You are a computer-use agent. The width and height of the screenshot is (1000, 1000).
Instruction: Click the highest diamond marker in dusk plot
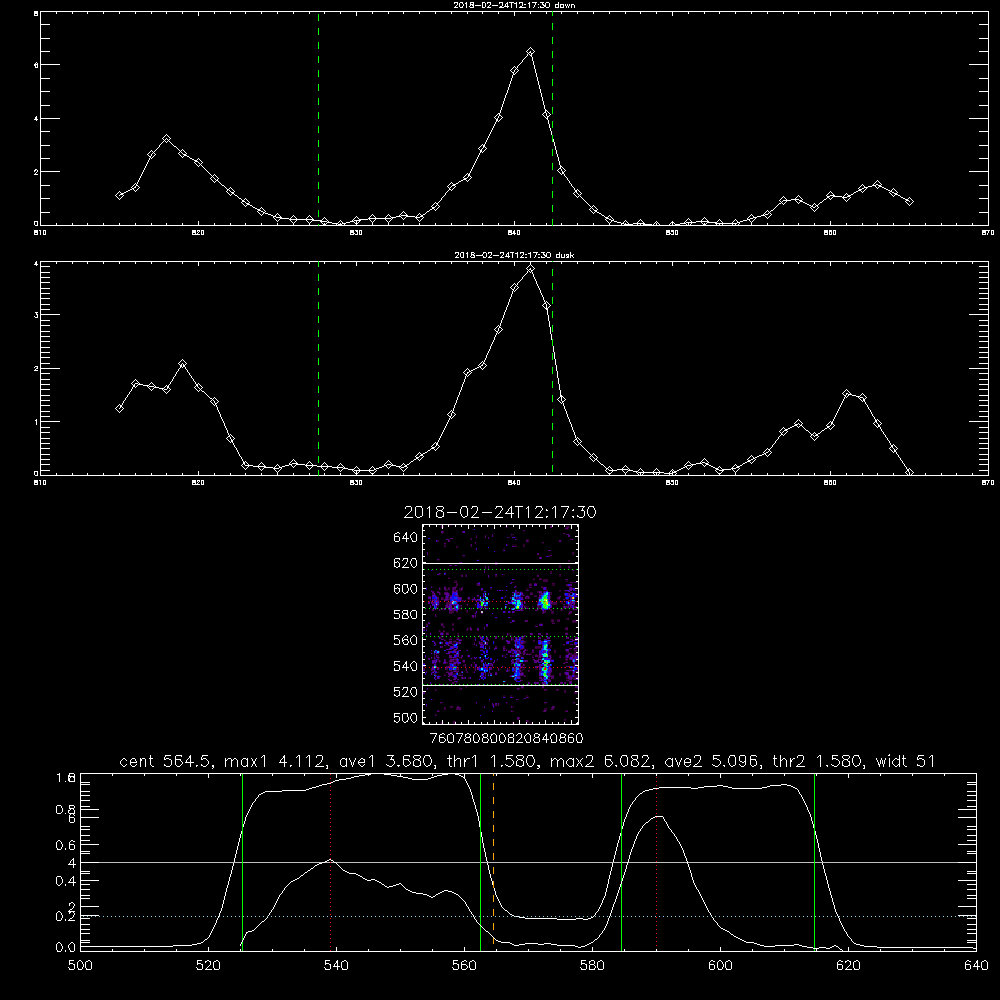pos(530,269)
